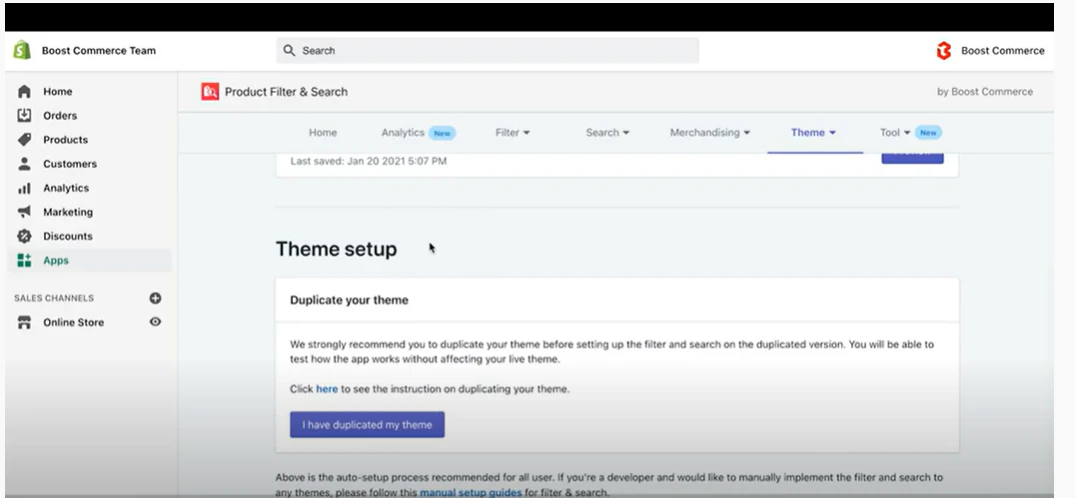The height and width of the screenshot is (498, 1075).
Task: Click the Duplicate your theme heading
Action: pos(349,300)
